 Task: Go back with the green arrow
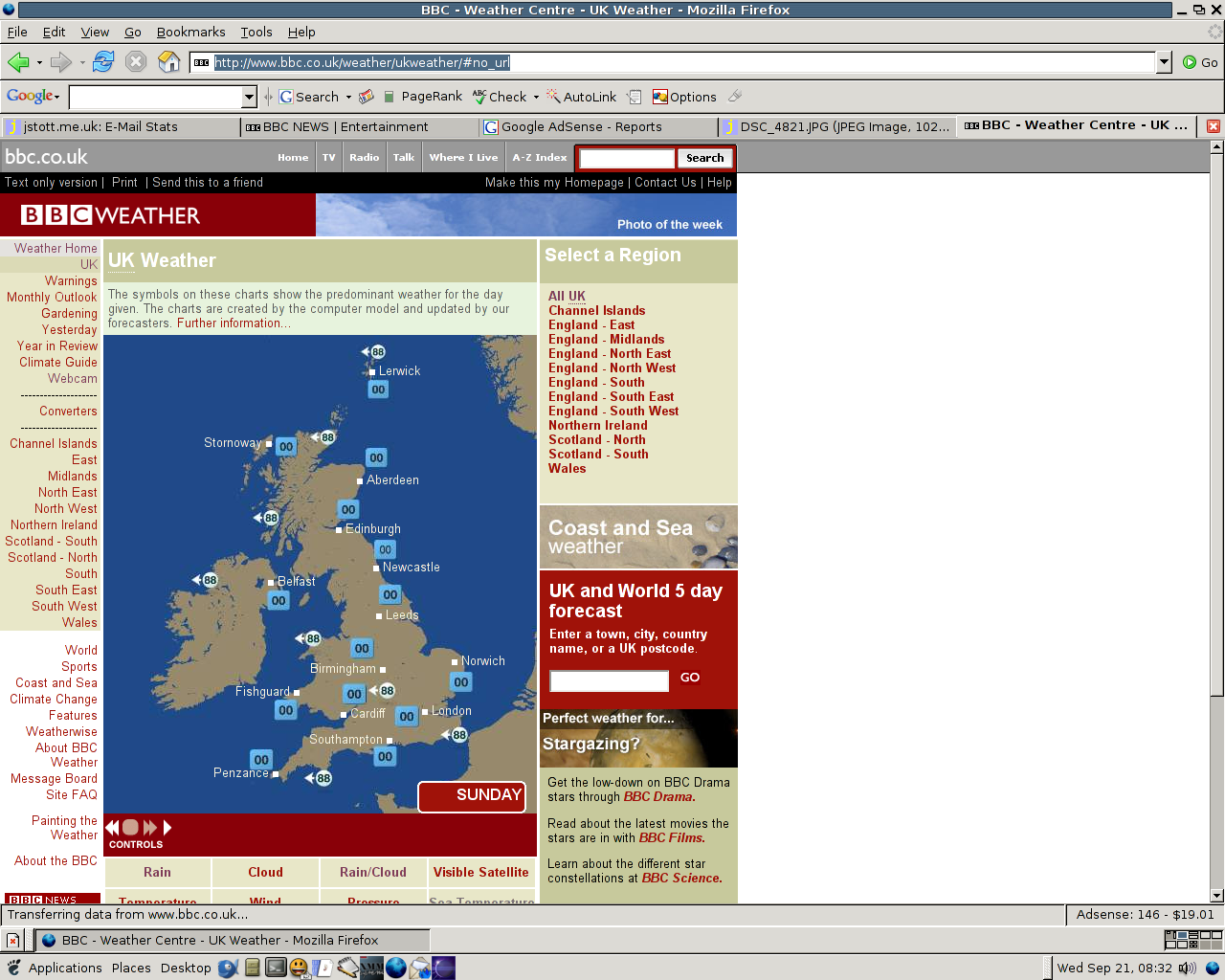18,62
